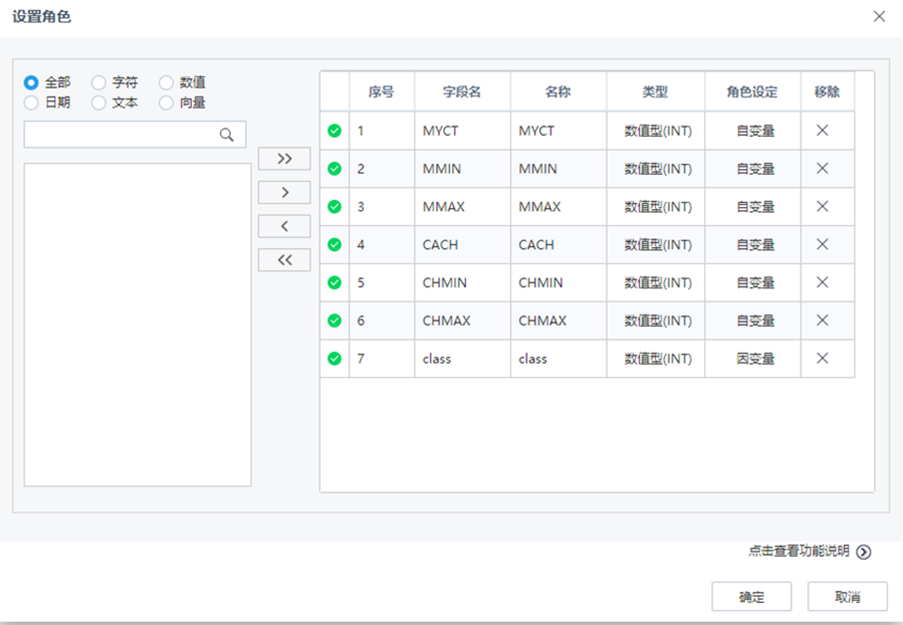Click the 因变量 role cell for class
Viewport: 903px width, 625px height.
[x=752, y=359]
